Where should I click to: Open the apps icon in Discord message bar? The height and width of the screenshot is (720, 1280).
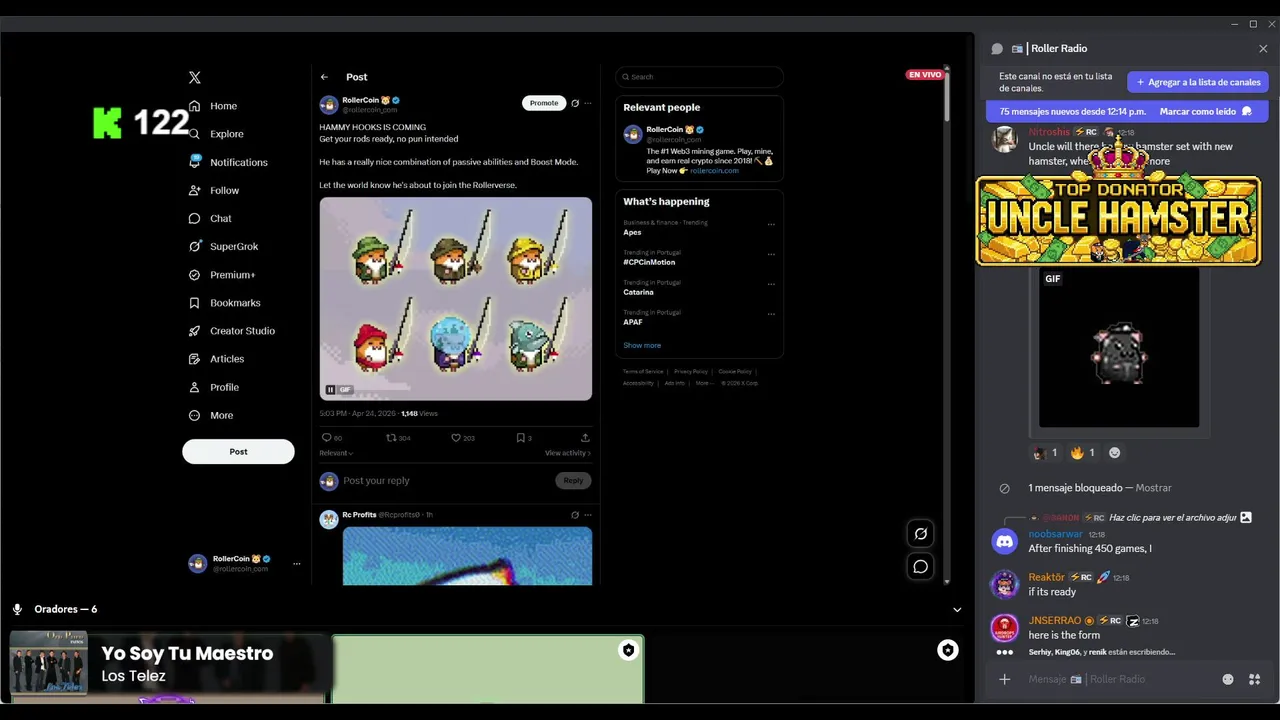tap(1254, 680)
